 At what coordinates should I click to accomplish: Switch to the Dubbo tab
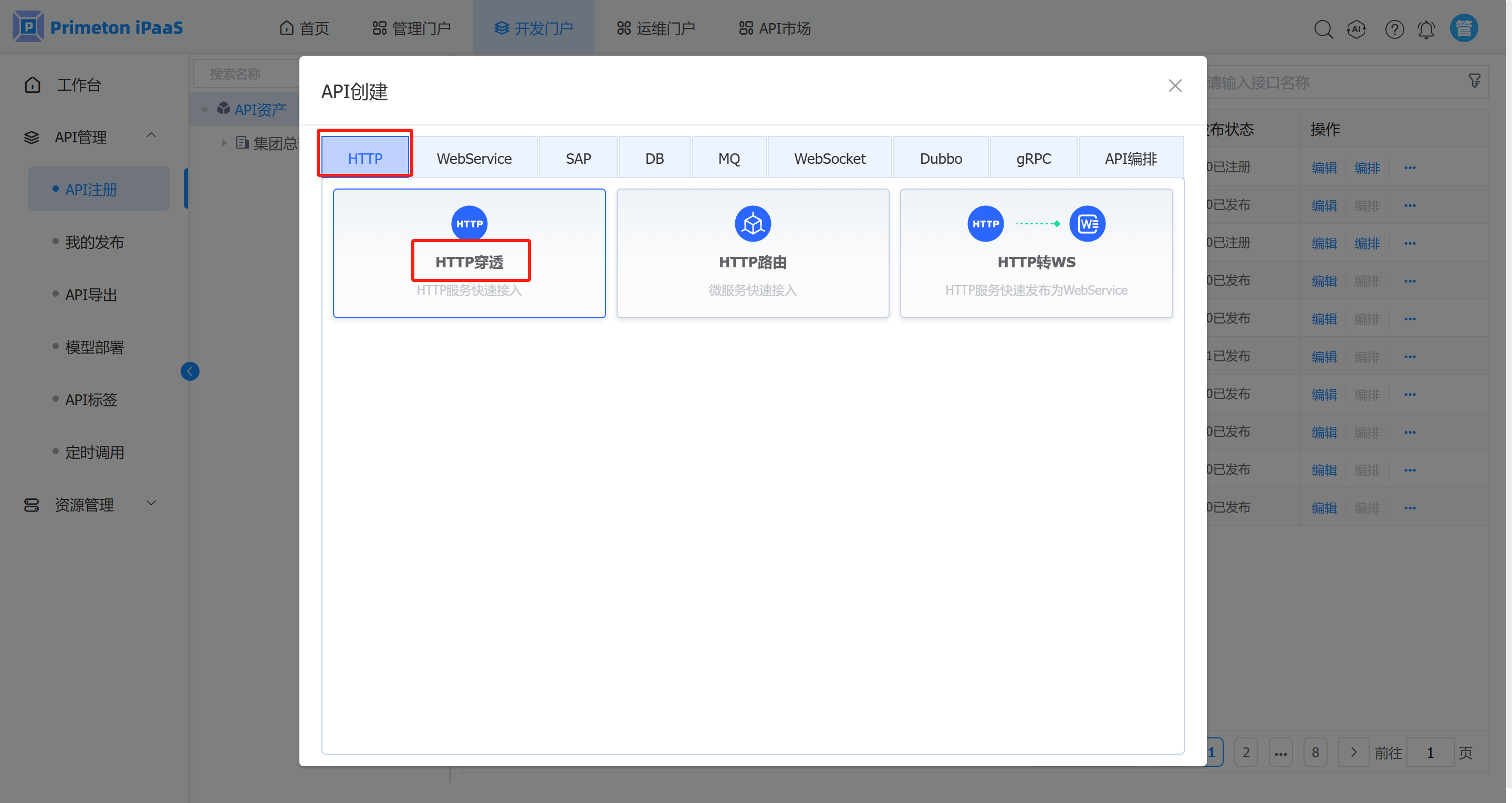pos(940,159)
